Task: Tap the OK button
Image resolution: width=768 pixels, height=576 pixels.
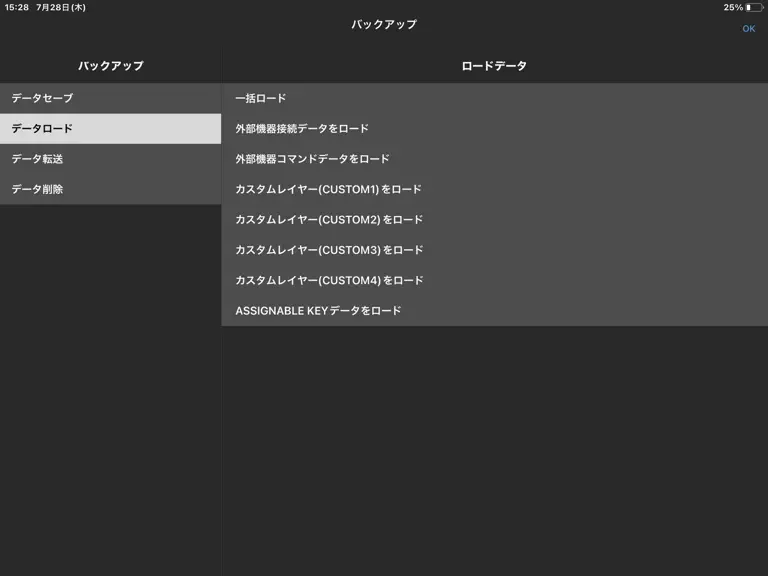Action: [x=748, y=29]
